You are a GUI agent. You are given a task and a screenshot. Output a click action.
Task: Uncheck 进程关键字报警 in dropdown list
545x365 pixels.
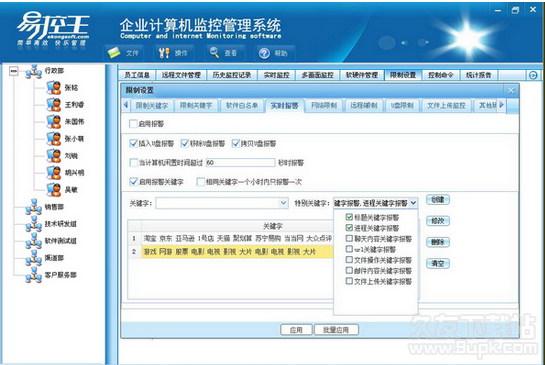349,228
